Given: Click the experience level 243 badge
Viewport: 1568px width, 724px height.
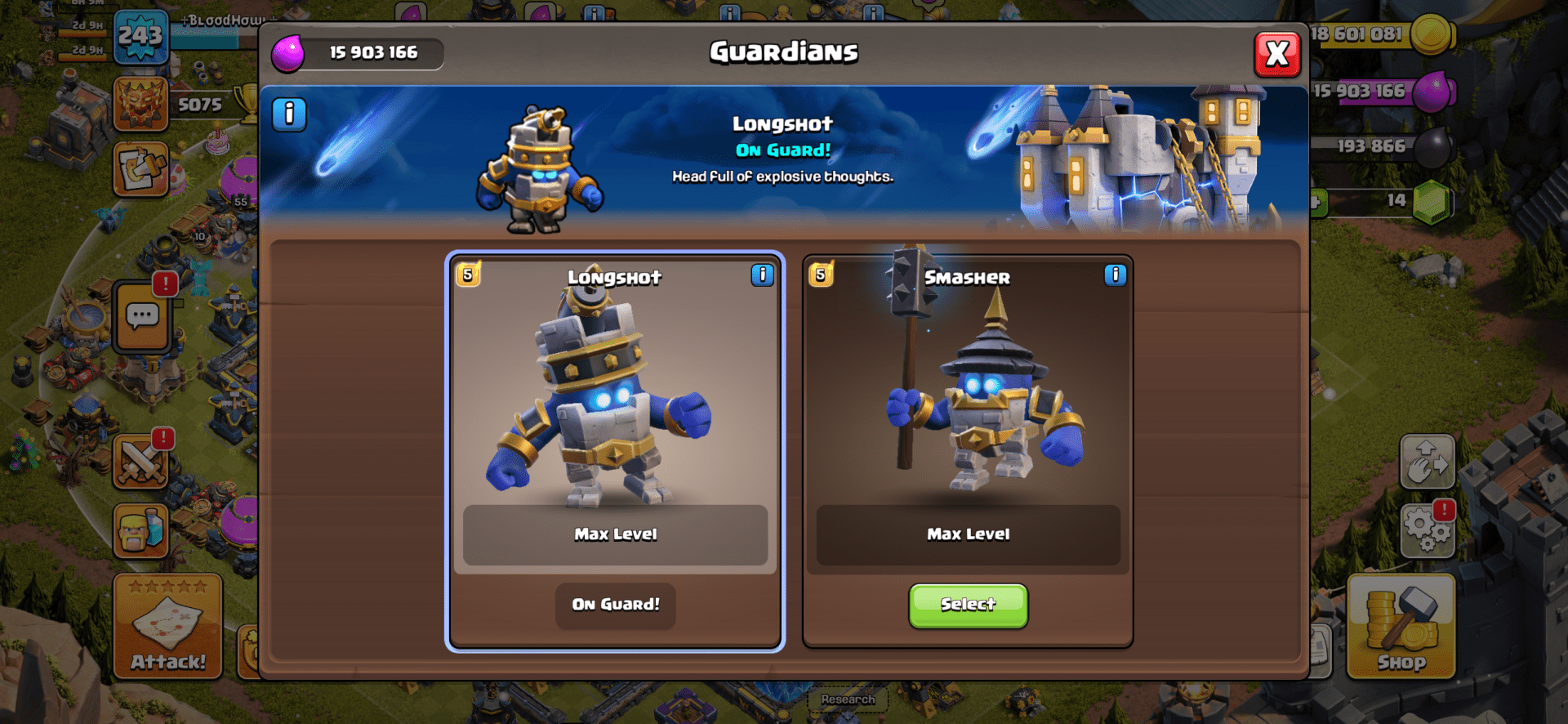Looking at the screenshot, I should (140, 37).
